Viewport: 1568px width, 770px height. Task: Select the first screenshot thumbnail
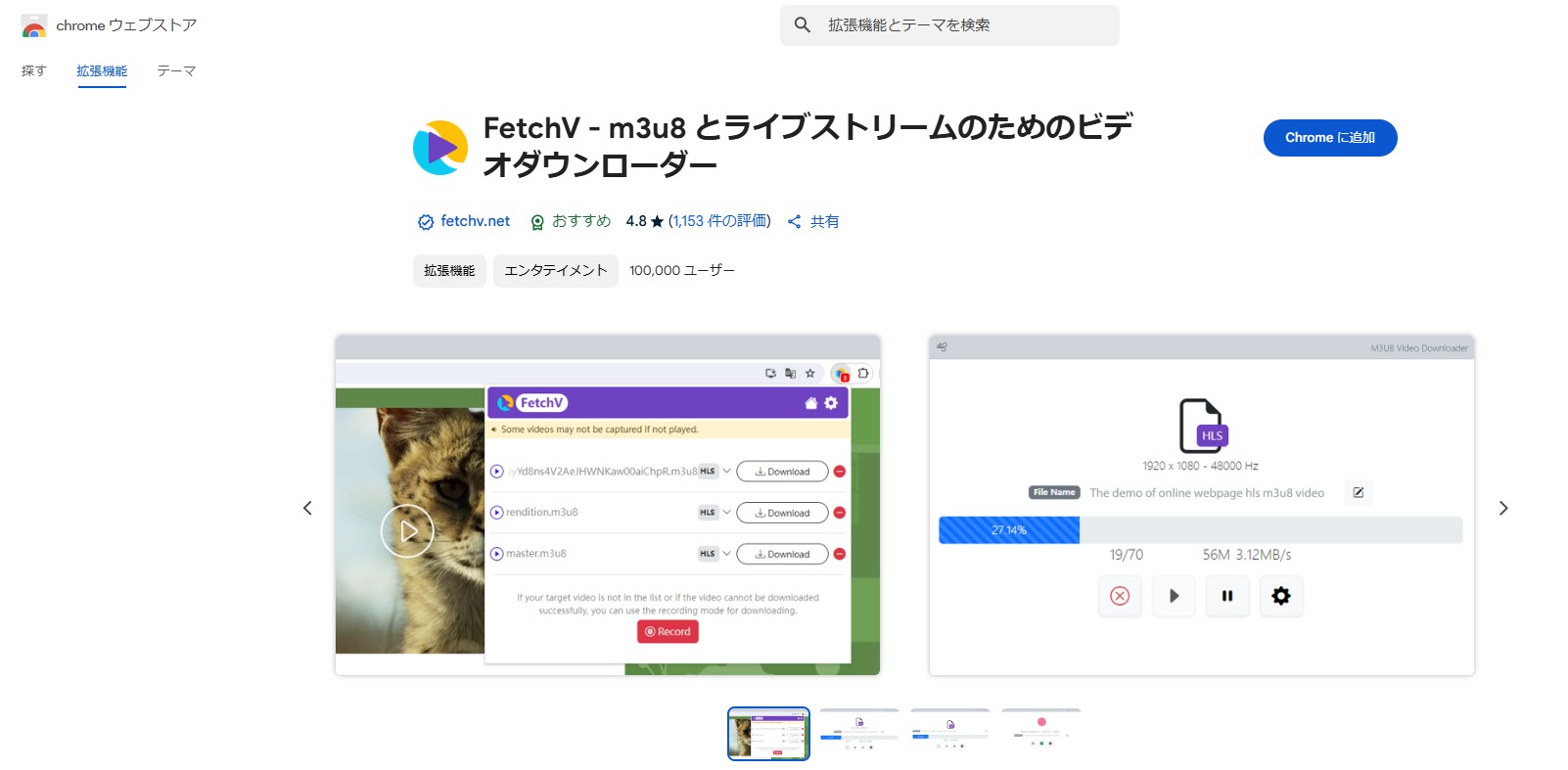[x=768, y=734]
